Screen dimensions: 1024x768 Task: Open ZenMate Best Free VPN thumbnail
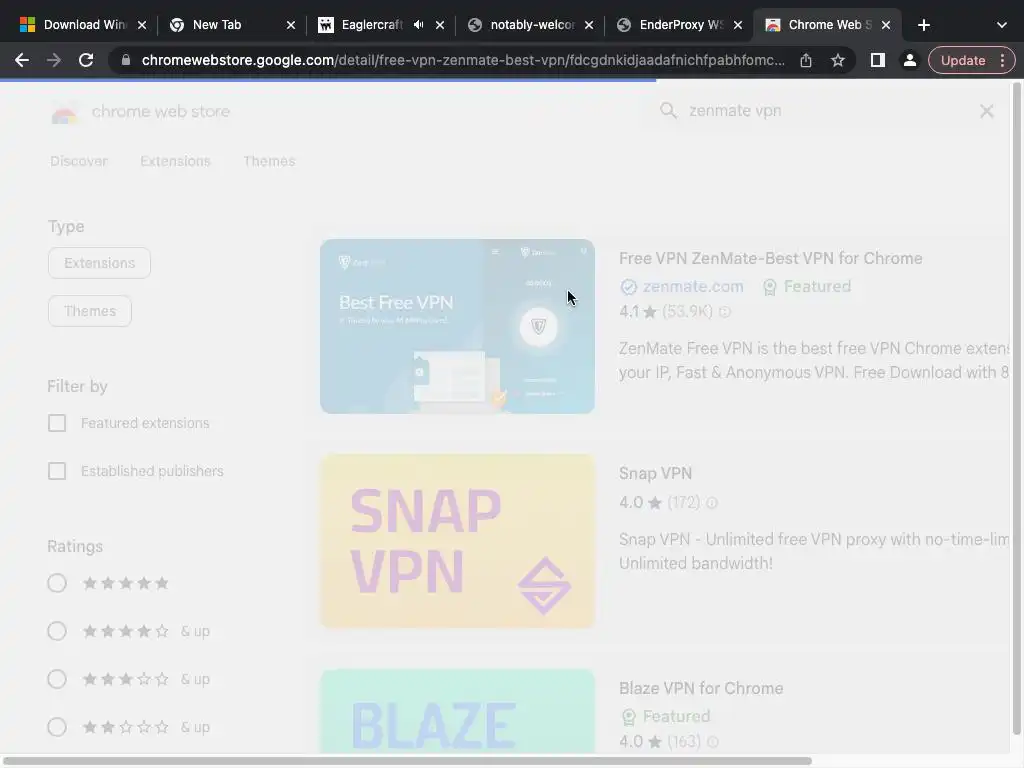(457, 327)
